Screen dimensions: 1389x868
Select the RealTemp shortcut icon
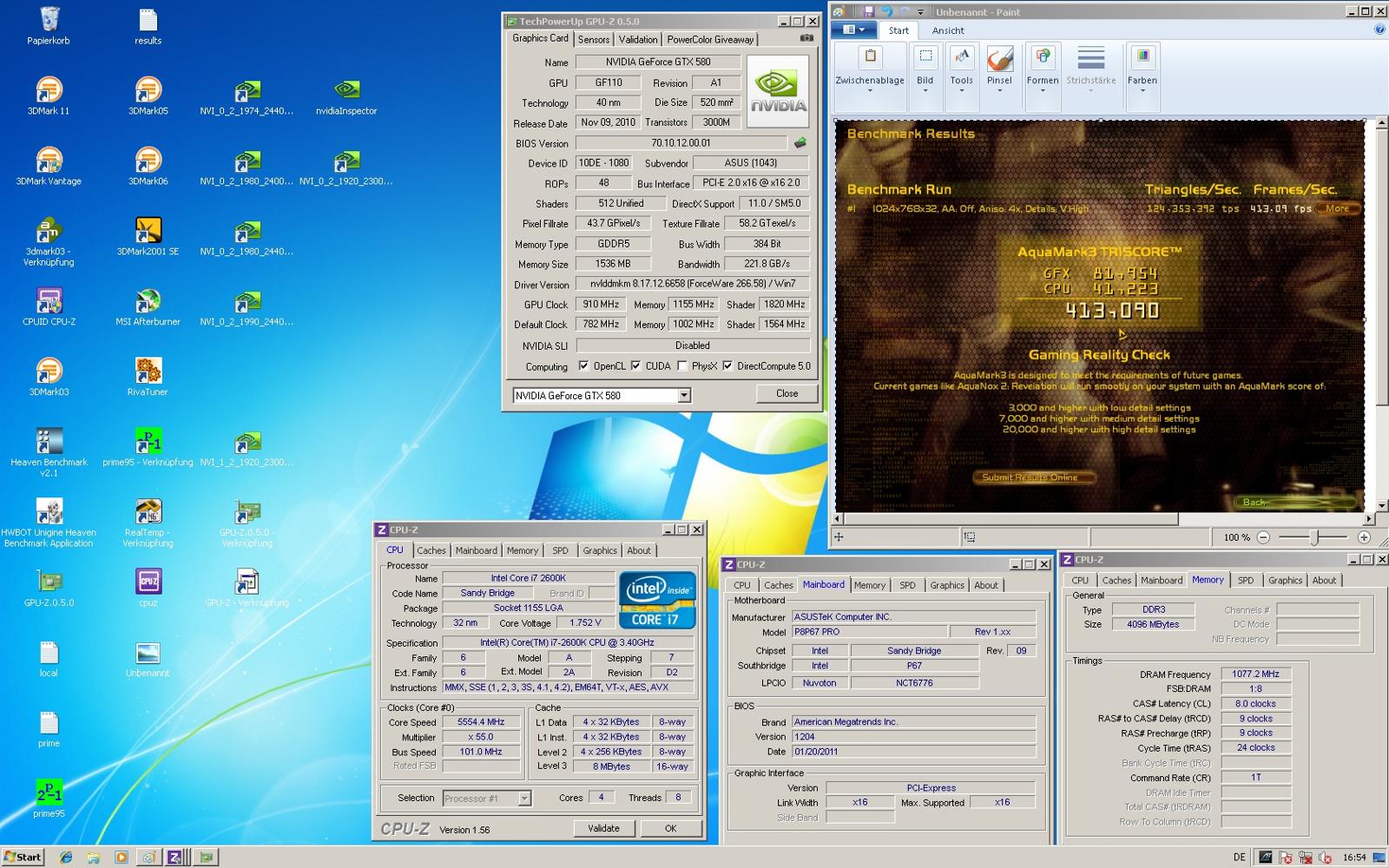(148, 523)
